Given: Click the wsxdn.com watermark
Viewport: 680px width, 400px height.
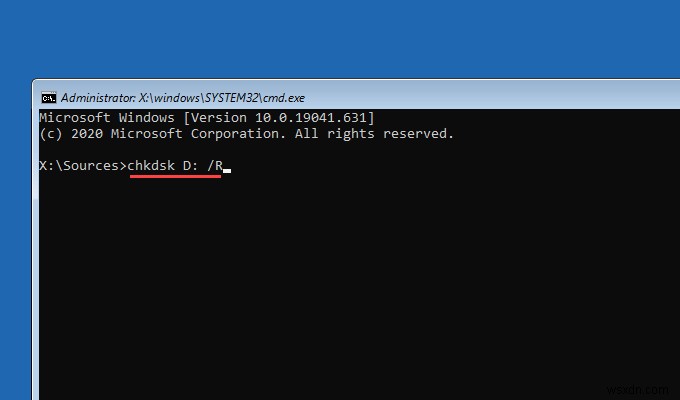Looking at the screenshot, I should coord(646,385).
